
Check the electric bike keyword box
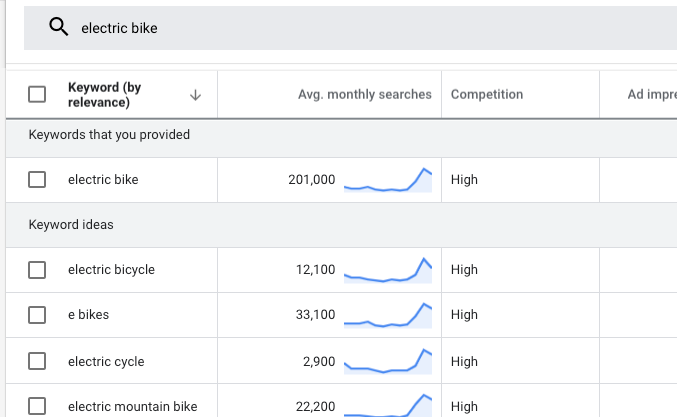37,180
